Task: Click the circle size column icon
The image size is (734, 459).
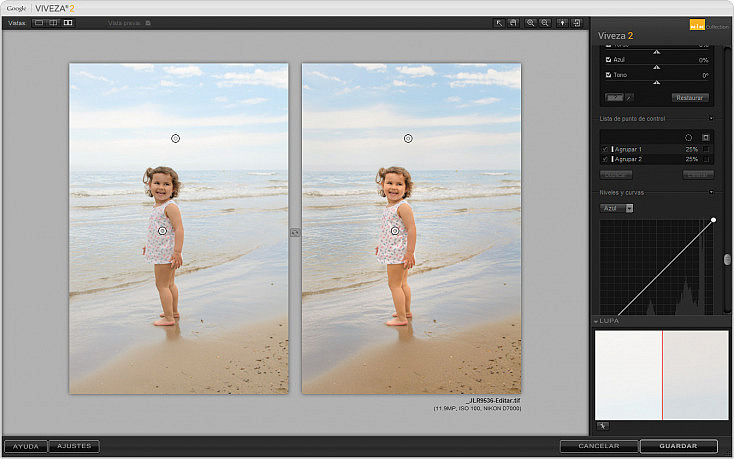Action: (689, 137)
